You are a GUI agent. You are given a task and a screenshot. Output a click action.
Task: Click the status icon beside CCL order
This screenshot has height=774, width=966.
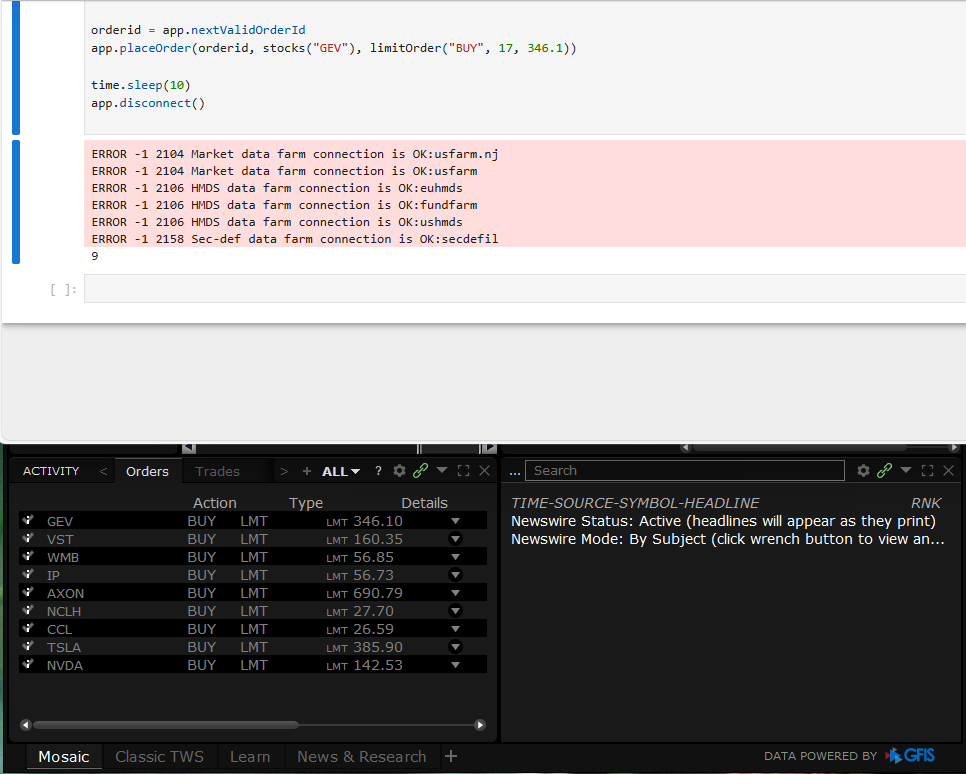point(28,628)
